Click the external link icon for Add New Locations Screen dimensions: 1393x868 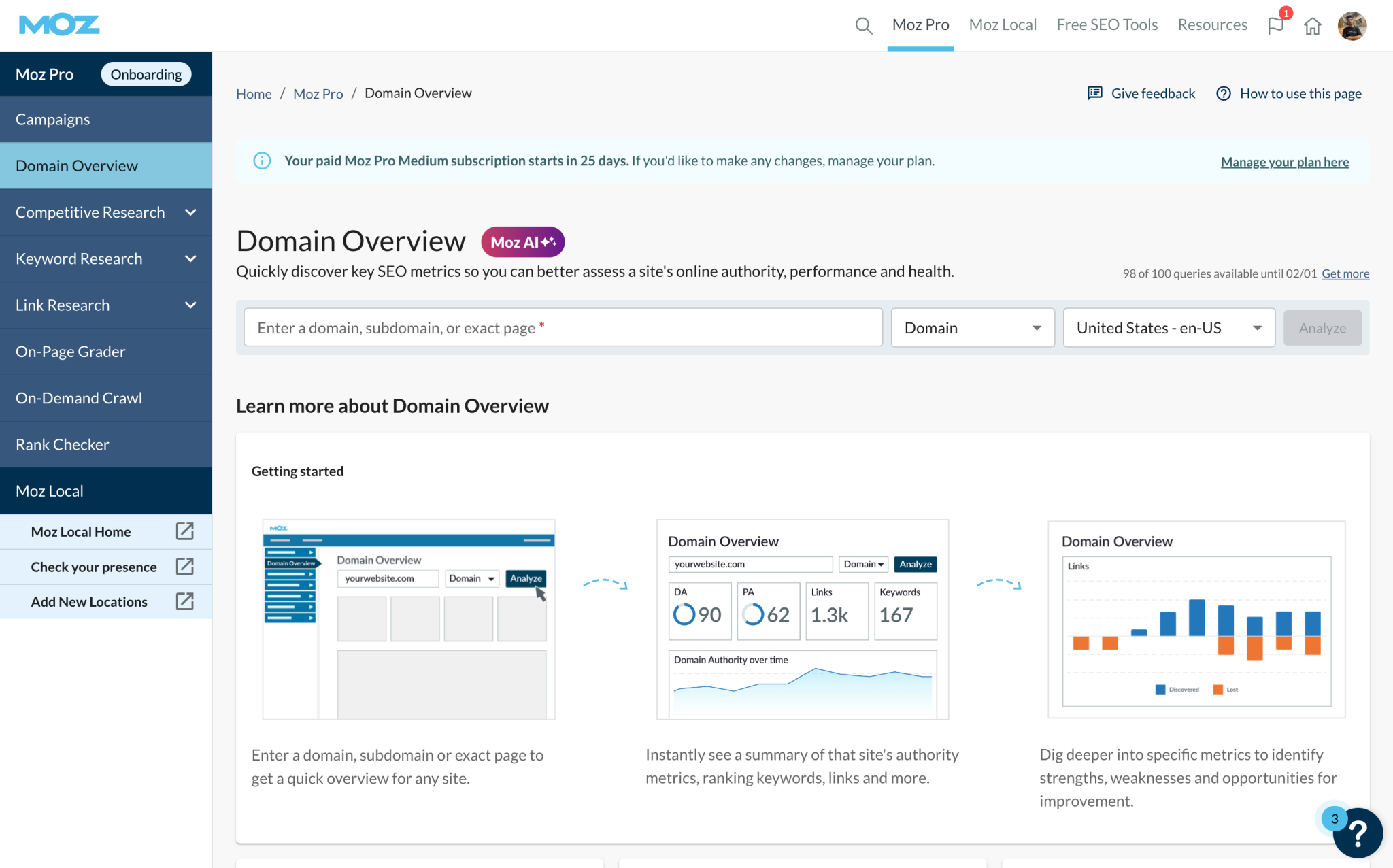[x=184, y=601]
